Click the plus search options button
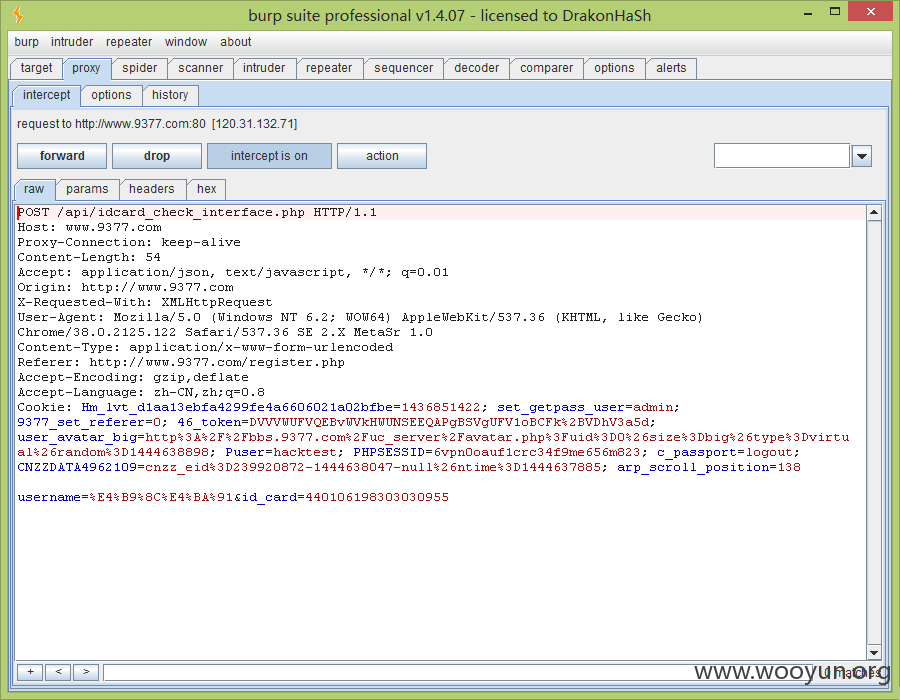This screenshot has width=900, height=700. click(30, 672)
